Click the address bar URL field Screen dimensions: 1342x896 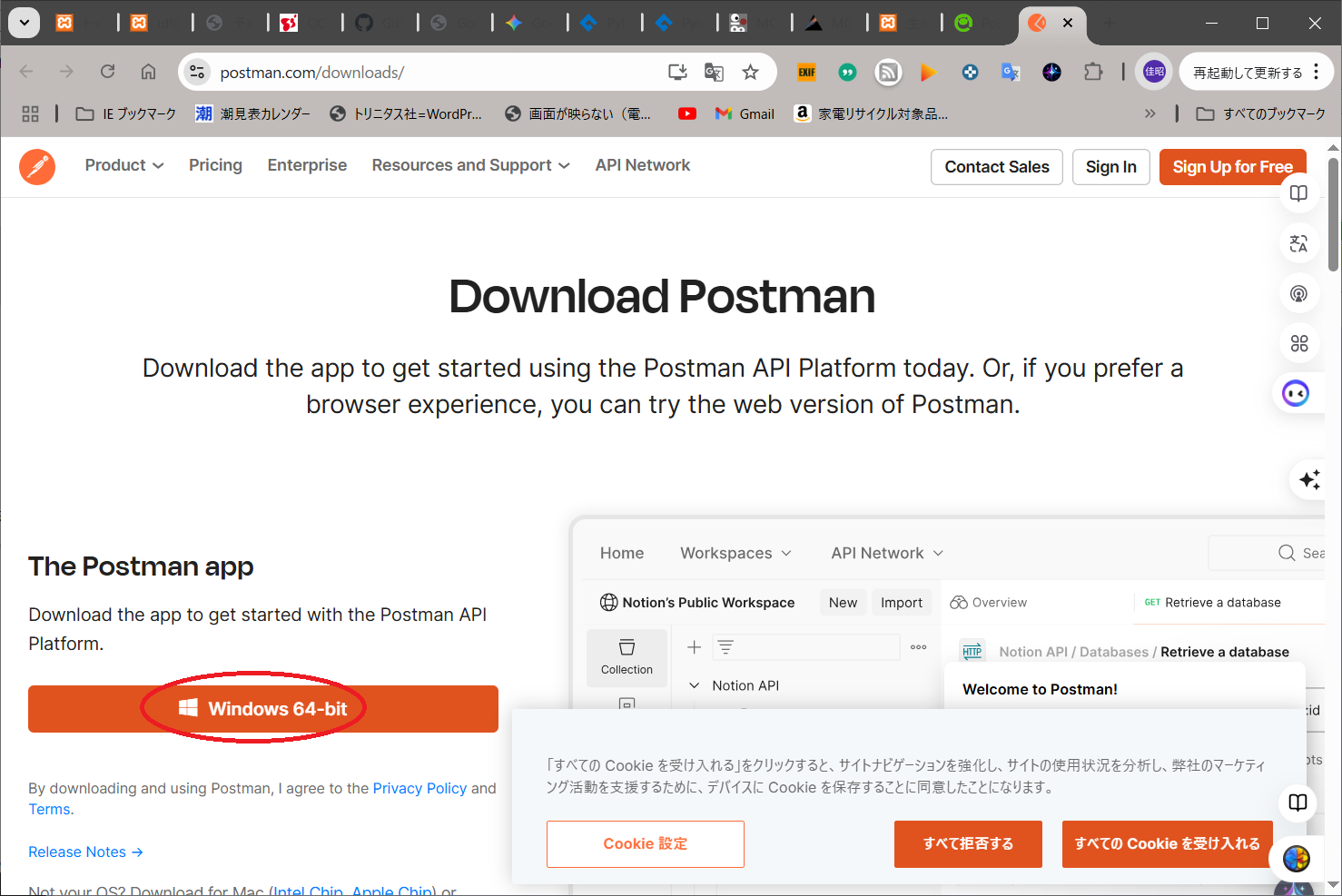pyautogui.click(x=436, y=73)
